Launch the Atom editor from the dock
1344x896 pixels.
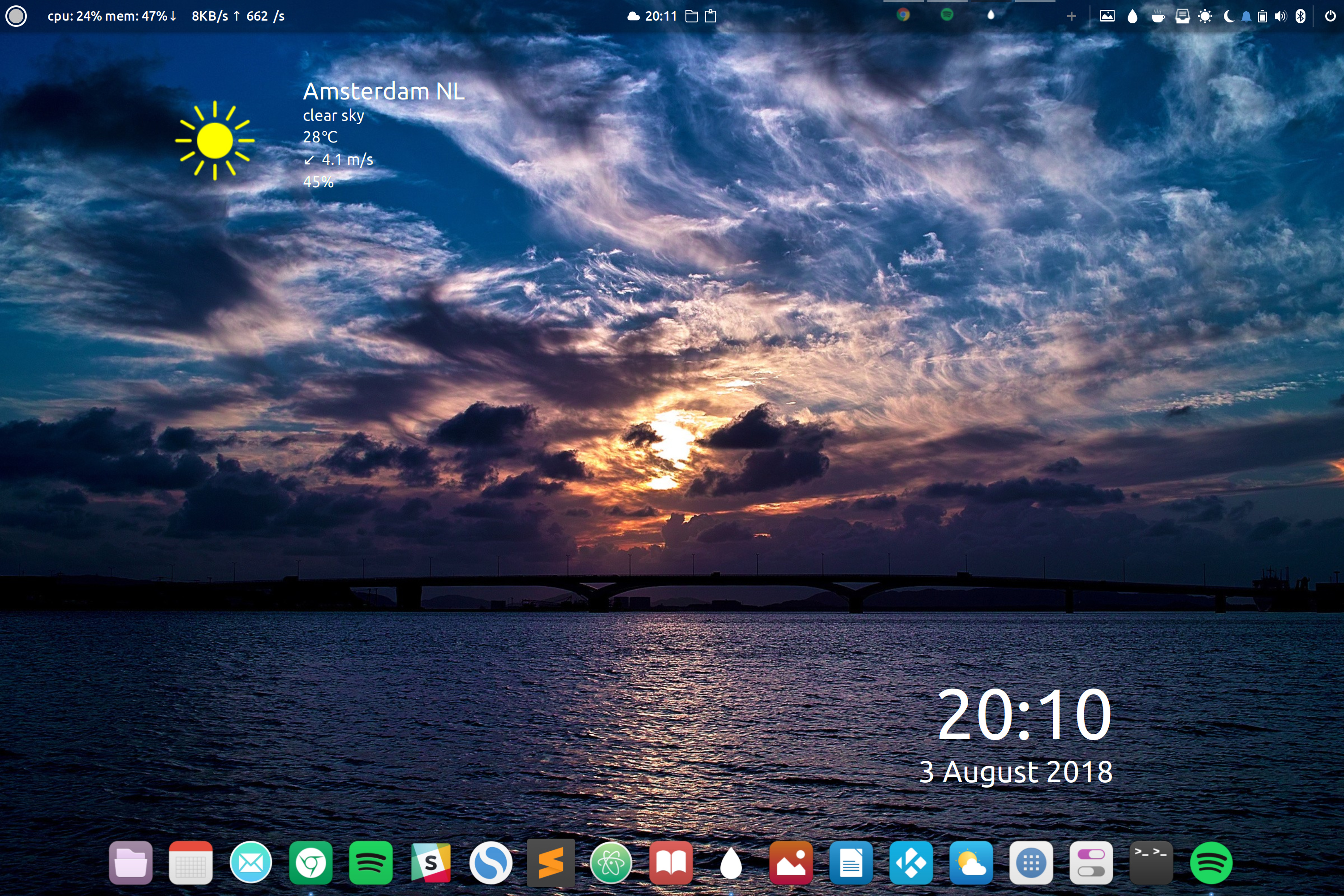612,863
